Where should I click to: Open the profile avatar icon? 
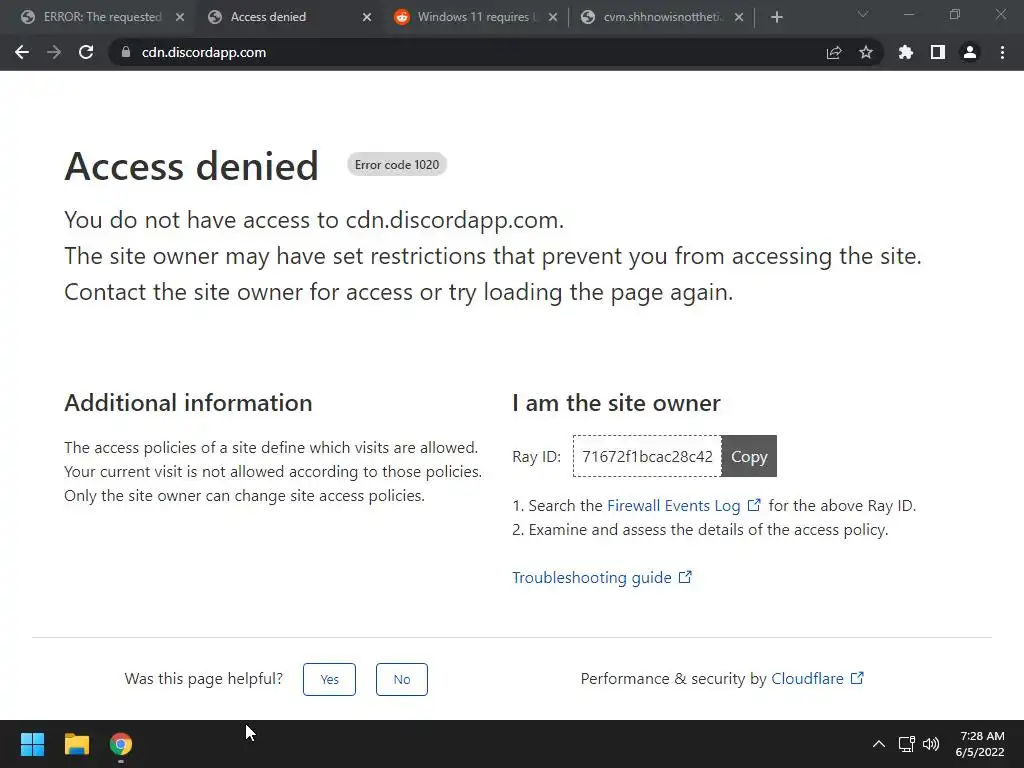click(x=970, y=52)
